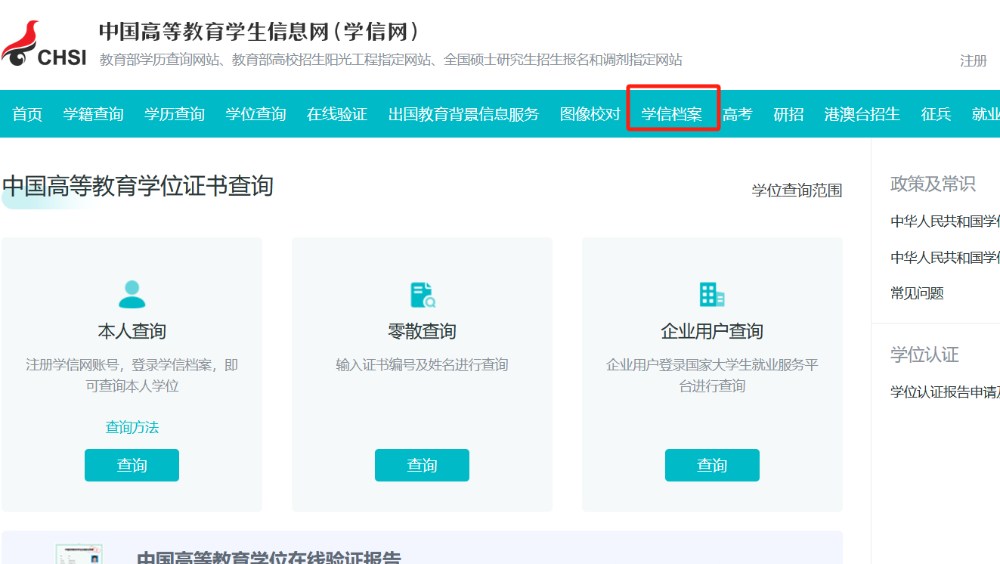The image size is (1000, 564).
Task: Select 港澳台招生 in the nav bar
Action: pyautogui.click(x=862, y=114)
